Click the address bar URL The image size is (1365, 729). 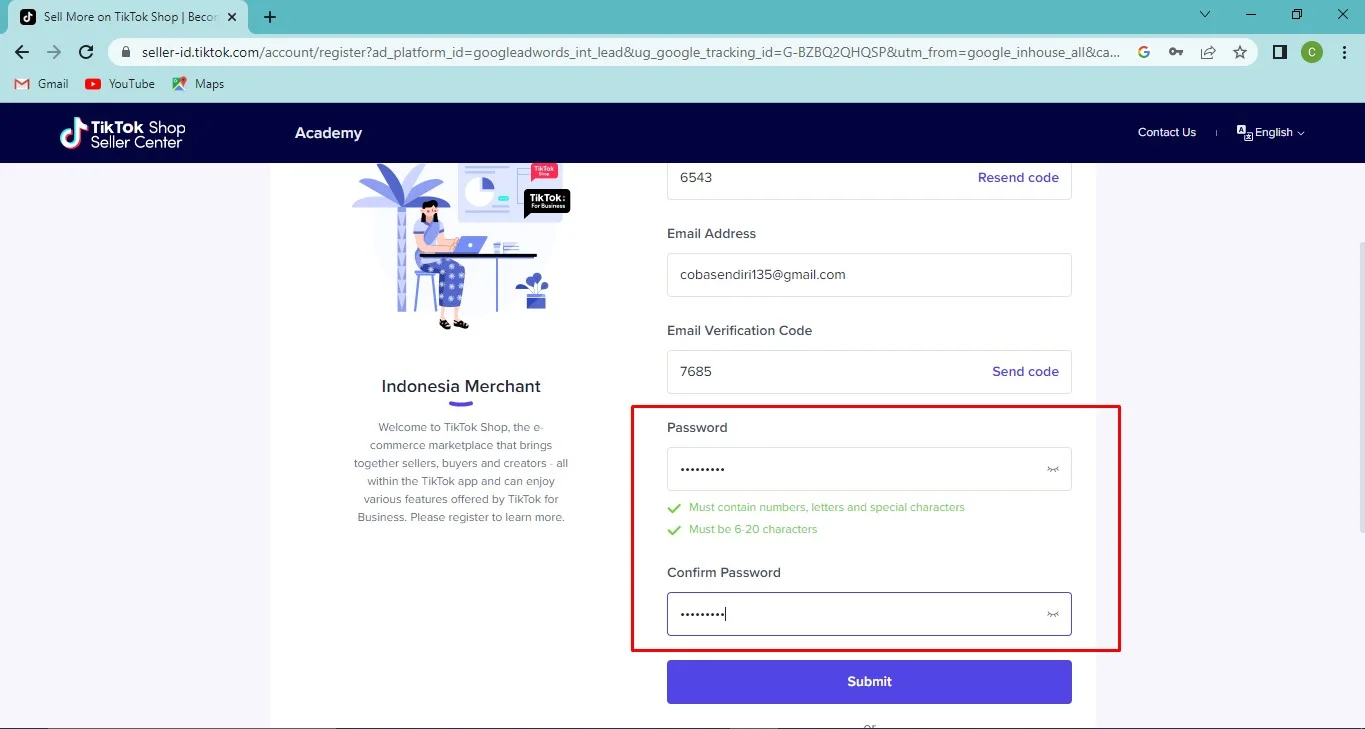[x=630, y=52]
